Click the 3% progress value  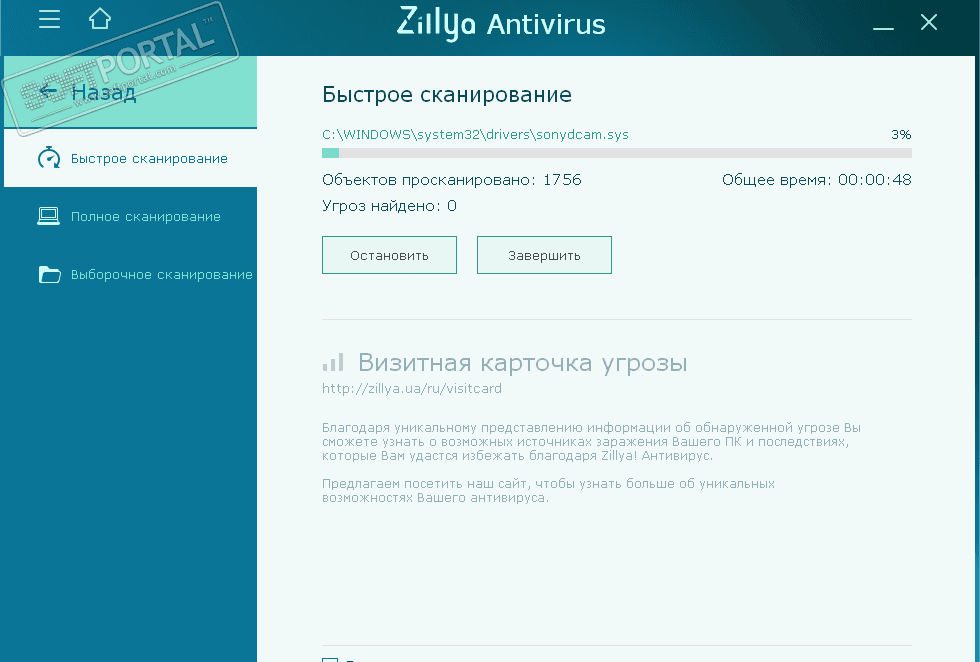(901, 134)
